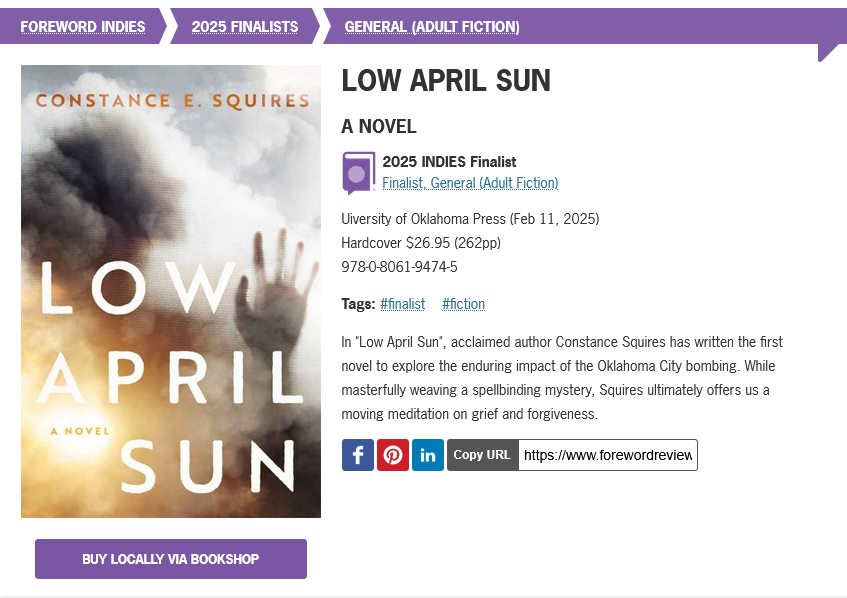Click the ISBN 978-0-8061-9474-5 text
The width and height of the screenshot is (847, 598).
(399, 267)
